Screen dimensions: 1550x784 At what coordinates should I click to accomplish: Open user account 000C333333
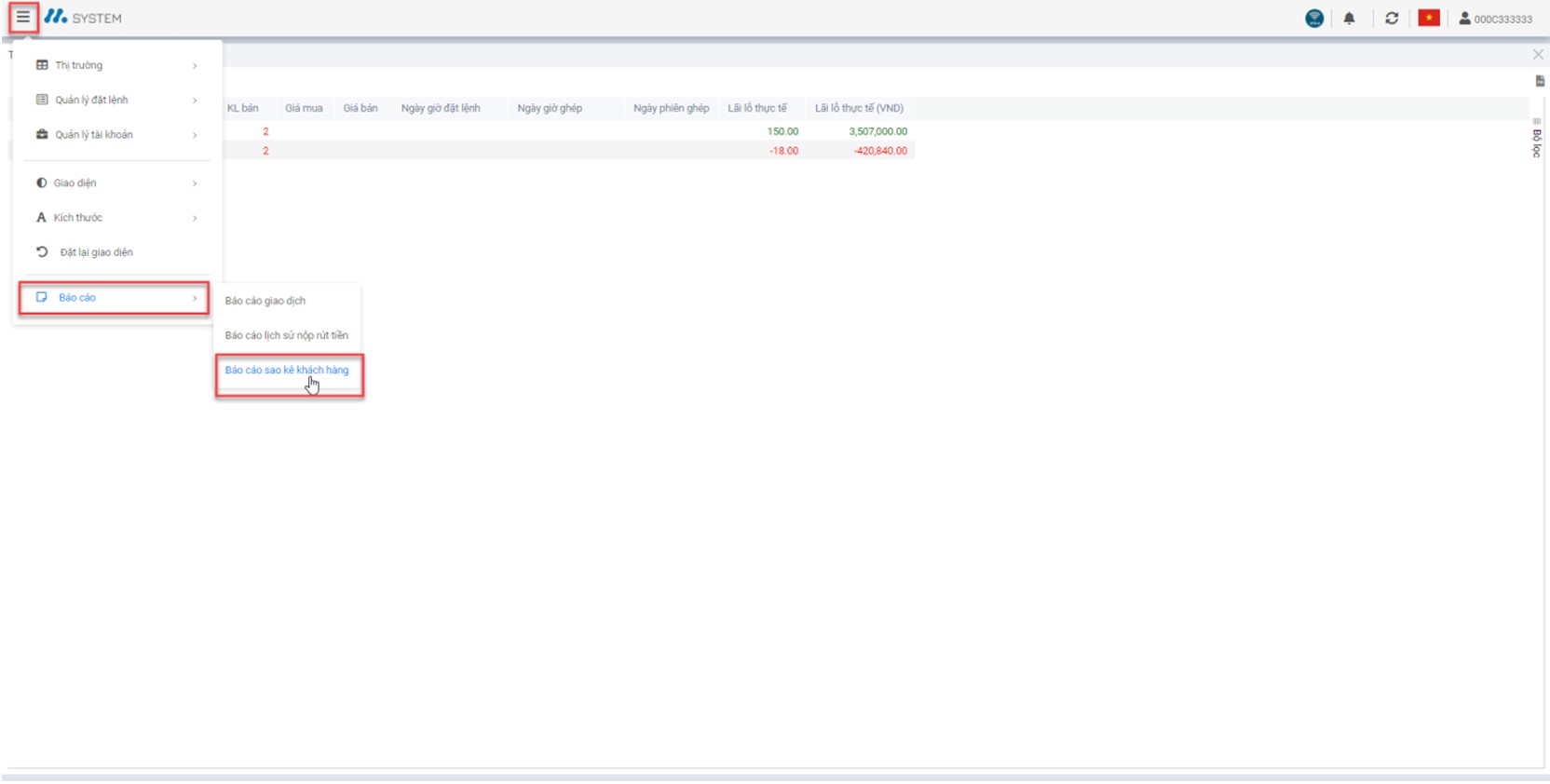point(1496,19)
